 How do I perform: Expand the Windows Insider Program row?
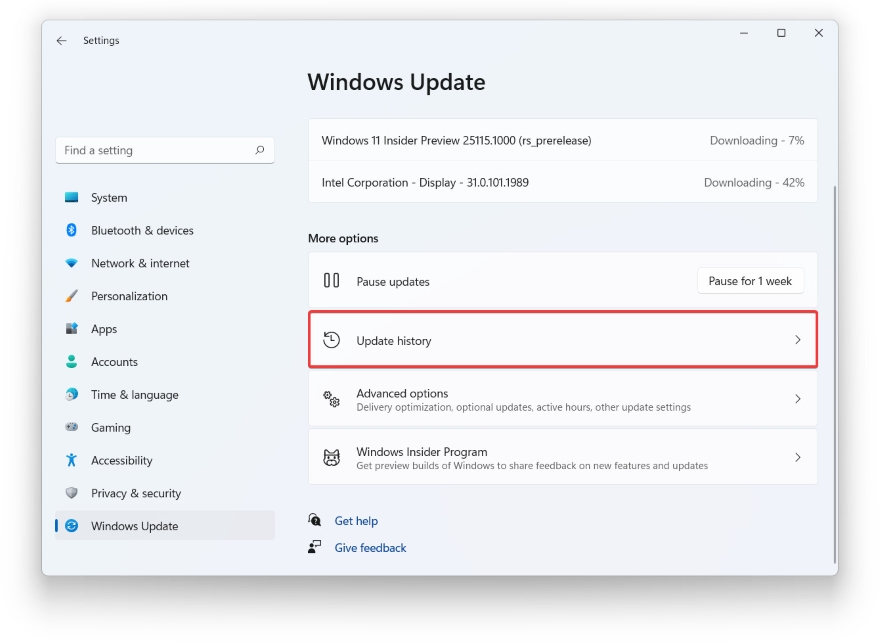797,457
